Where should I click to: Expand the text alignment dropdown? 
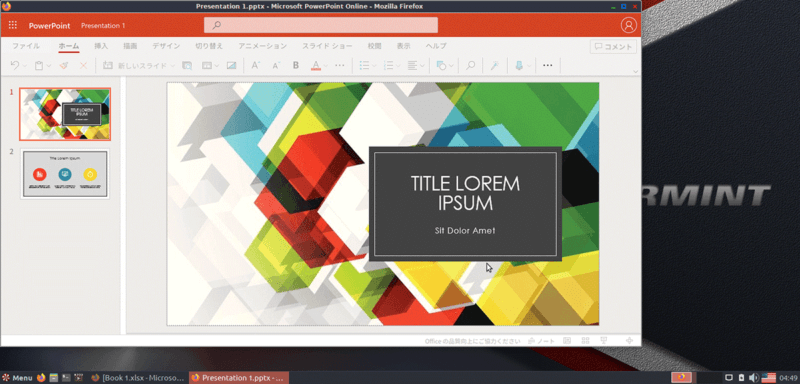coord(422,66)
